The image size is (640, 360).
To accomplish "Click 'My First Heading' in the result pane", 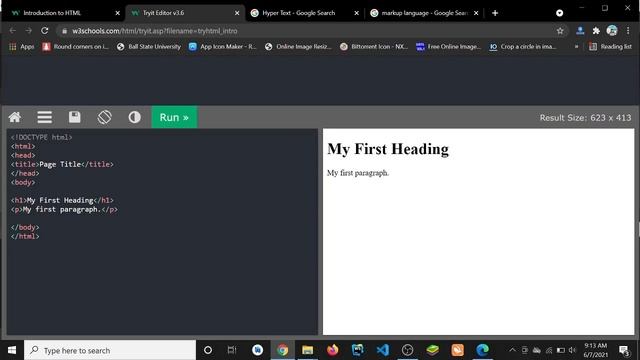I will (x=388, y=149).
